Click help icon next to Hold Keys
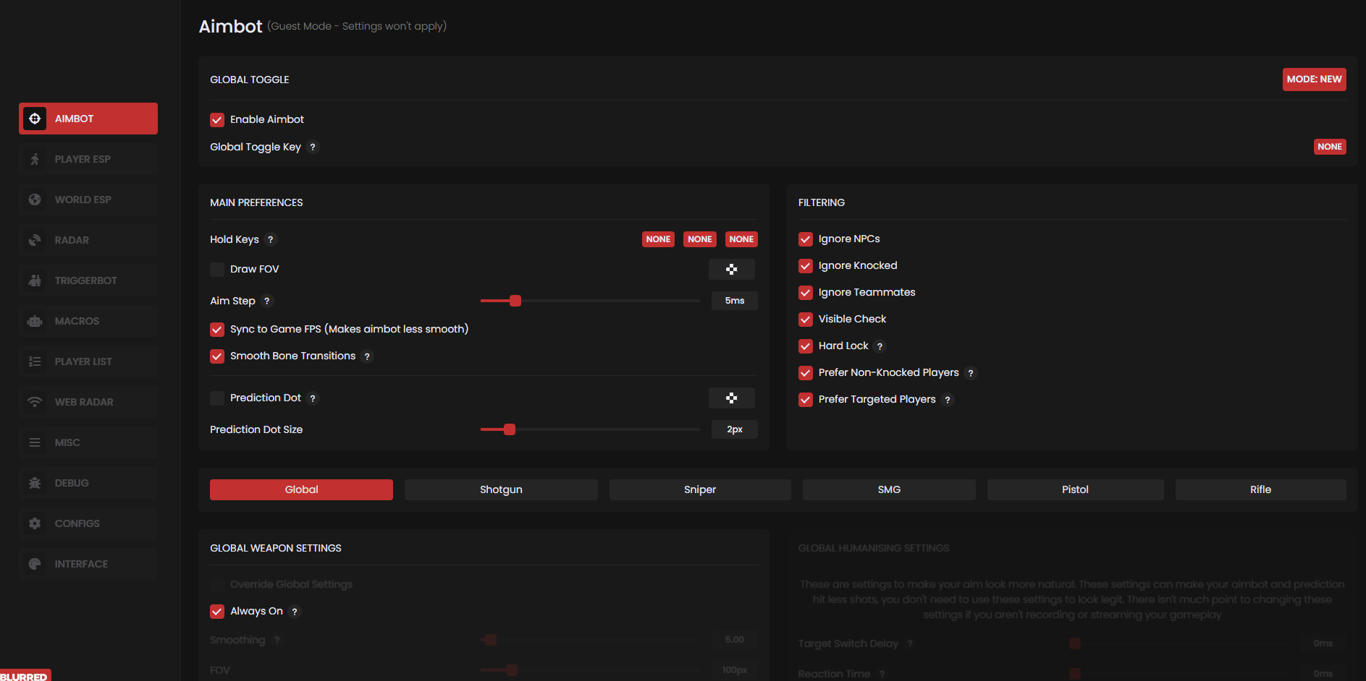 [270, 240]
